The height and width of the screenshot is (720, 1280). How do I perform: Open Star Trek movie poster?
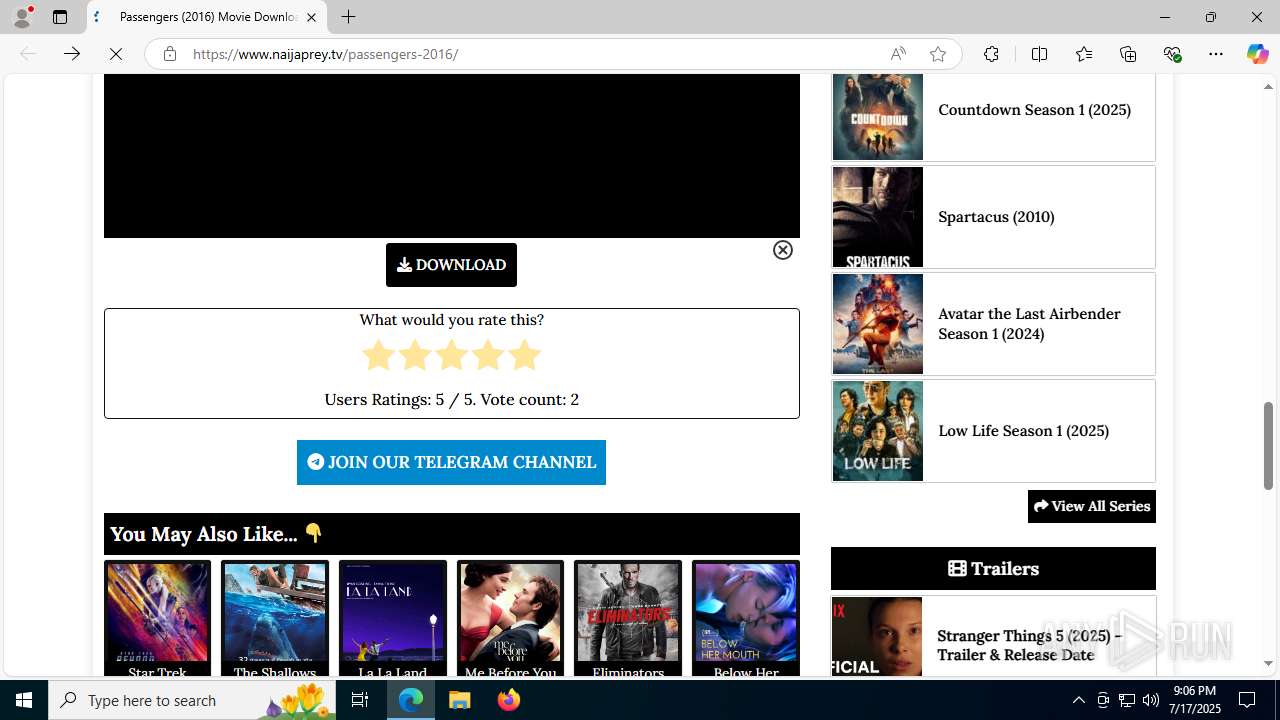point(157,612)
